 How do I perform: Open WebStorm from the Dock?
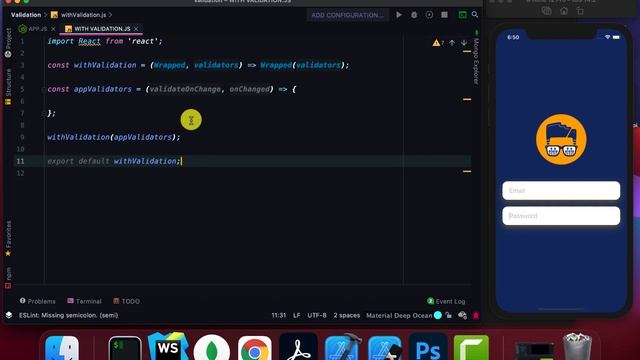pyautogui.click(x=168, y=347)
